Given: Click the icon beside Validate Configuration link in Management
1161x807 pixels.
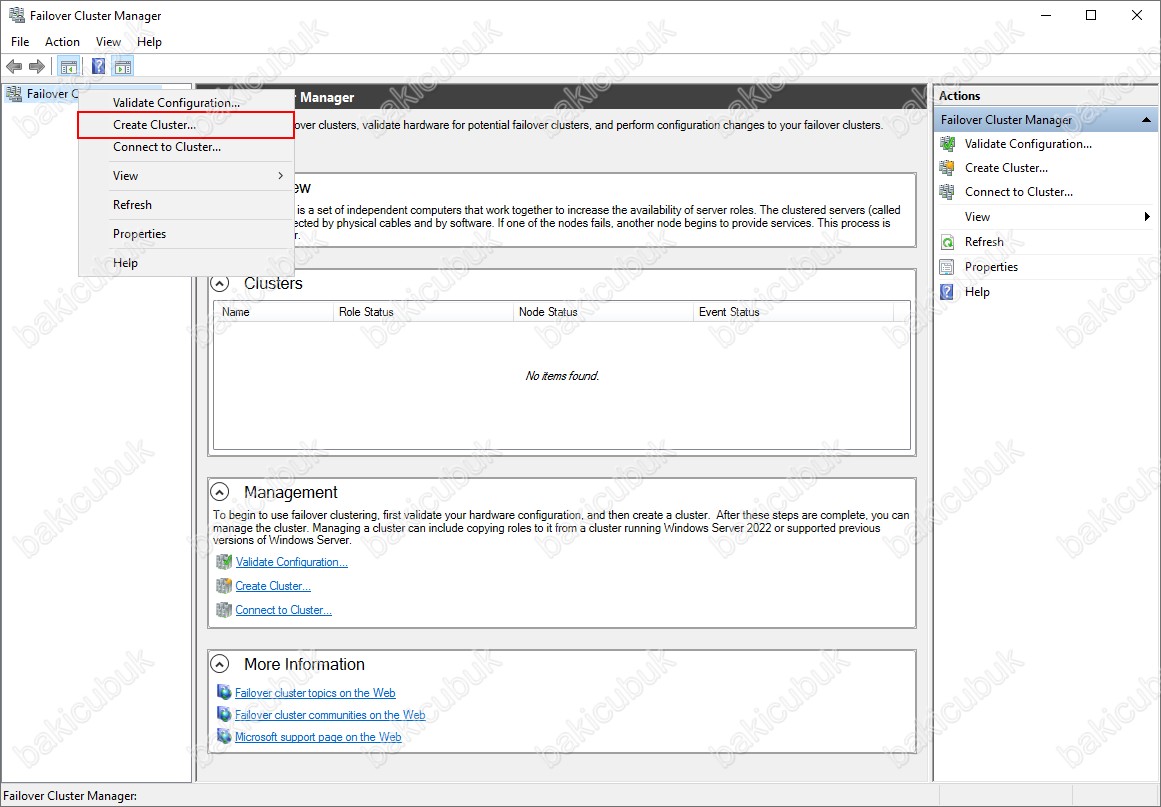Looking at the screenshot, I should (x=224, y=562).
